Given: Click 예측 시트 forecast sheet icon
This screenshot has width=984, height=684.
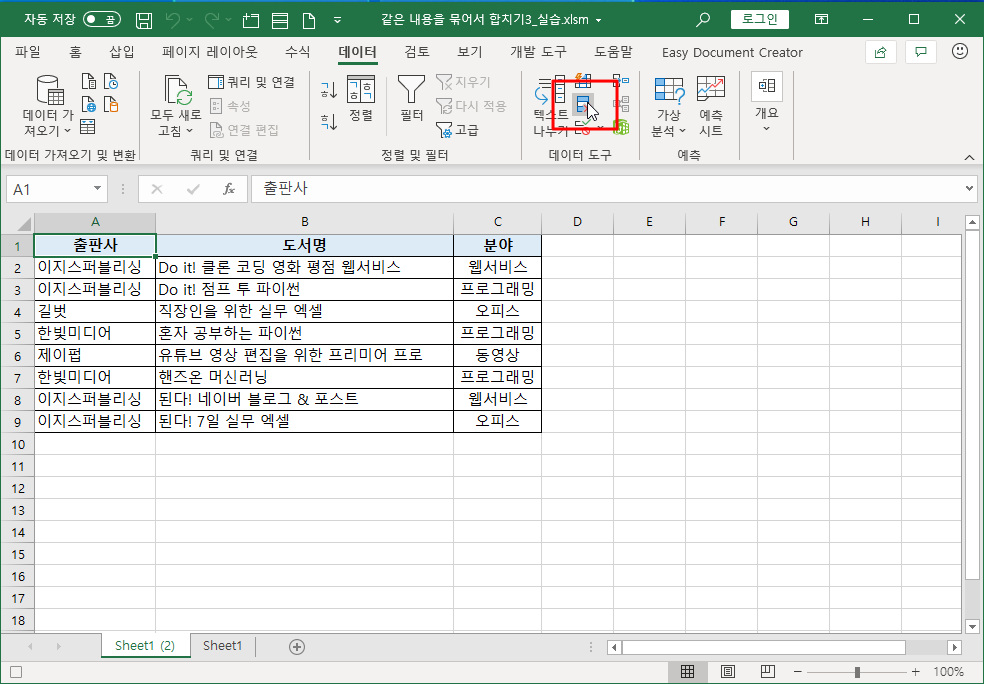Looking at the screenshot, I should point(710,106).
